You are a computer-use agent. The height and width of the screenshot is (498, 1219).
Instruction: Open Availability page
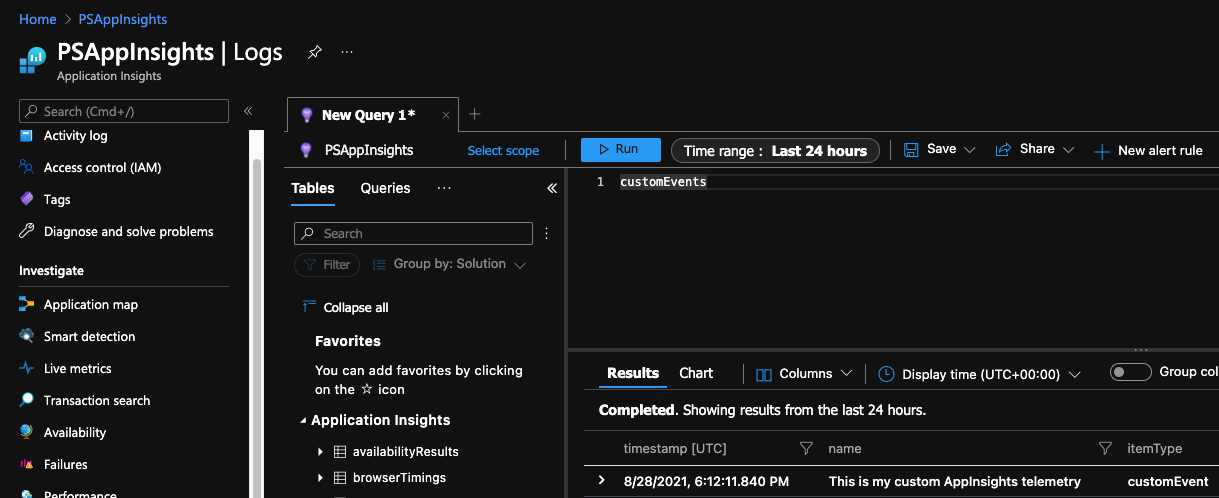(74, 433)
